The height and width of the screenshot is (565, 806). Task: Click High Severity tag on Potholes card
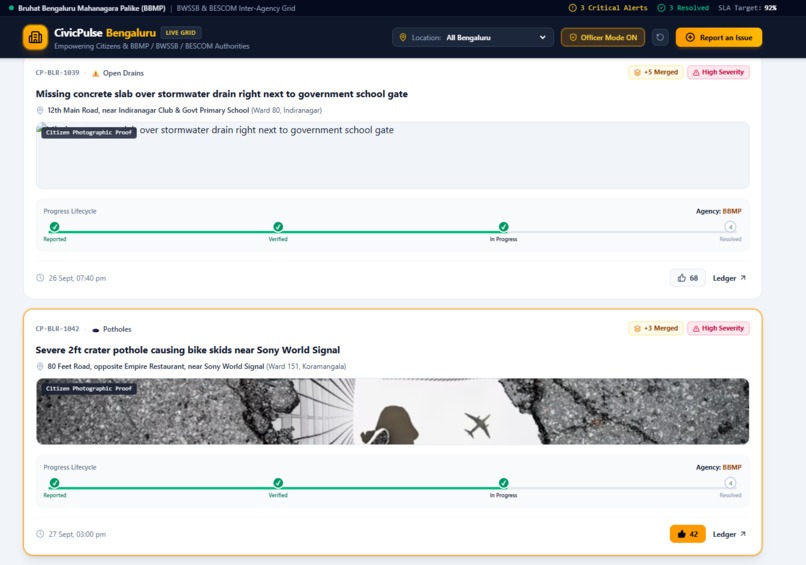tap(718, 328)
